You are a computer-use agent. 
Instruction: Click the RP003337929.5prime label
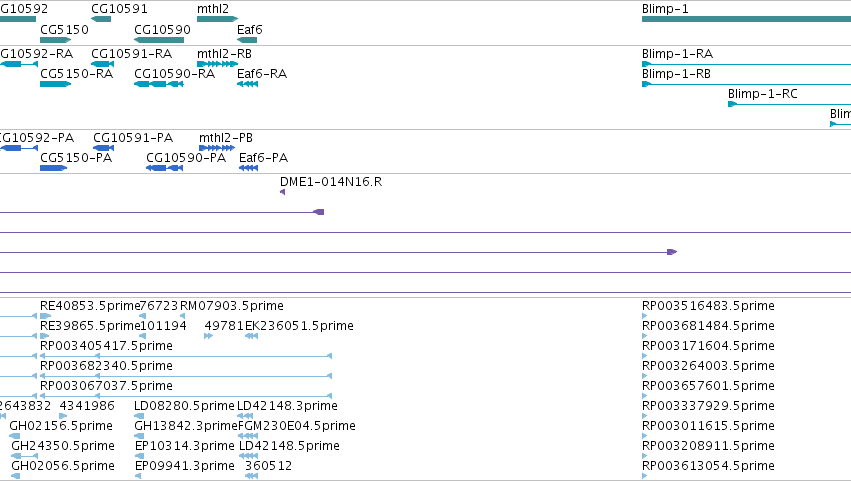coord(708,406)
